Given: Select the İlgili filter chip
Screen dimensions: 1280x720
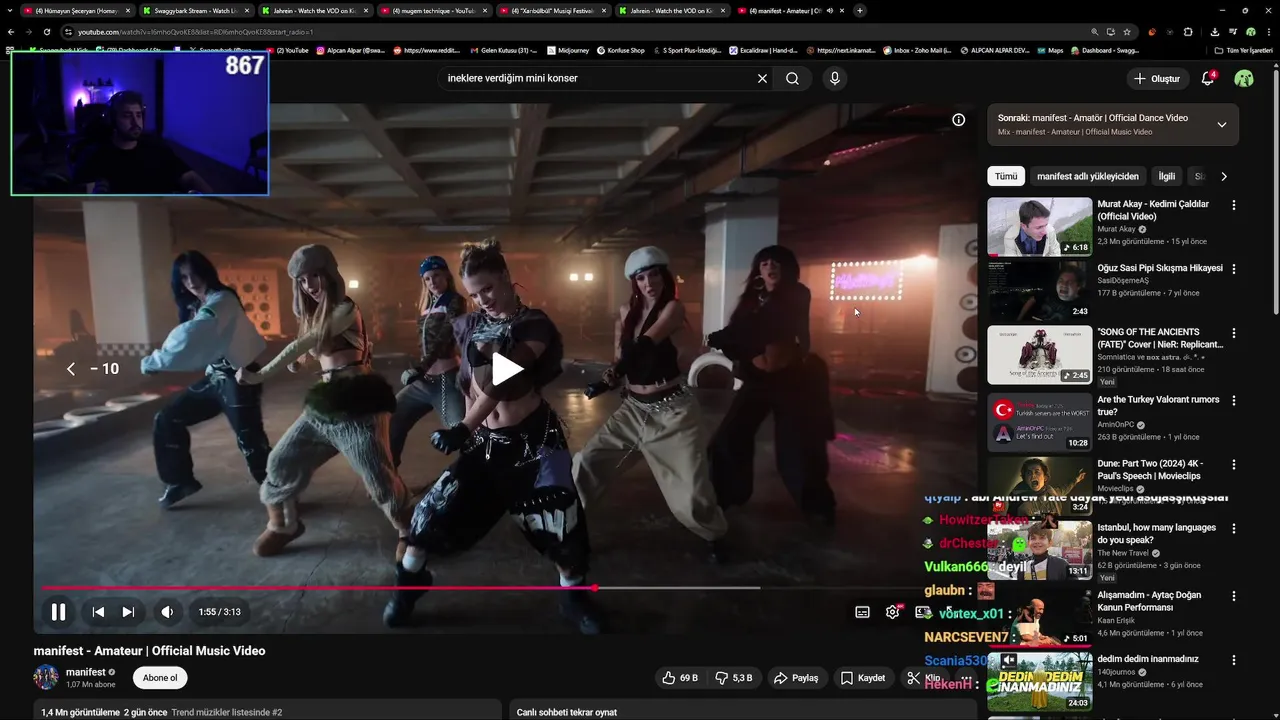Looking at the screenshot, I should [1166, 176].
